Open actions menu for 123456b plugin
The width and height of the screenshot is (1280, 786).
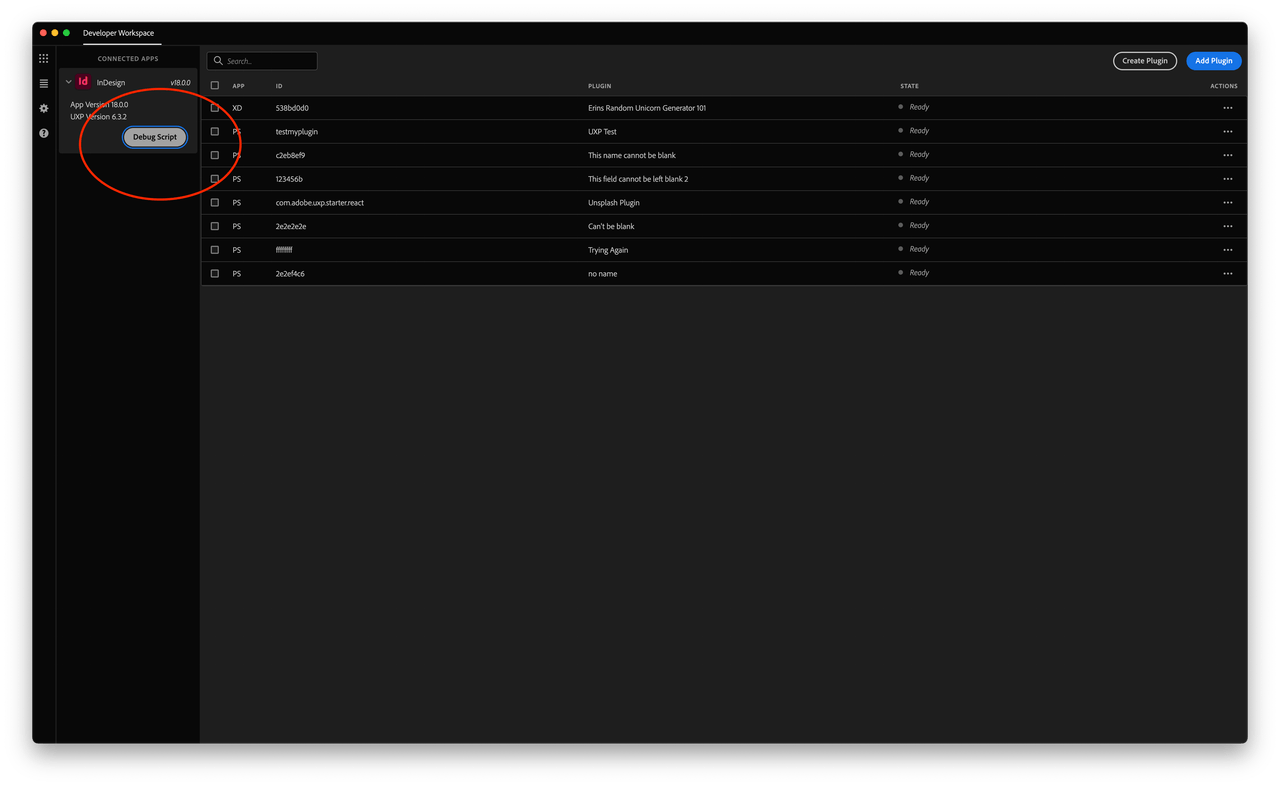click(1228, 179)
